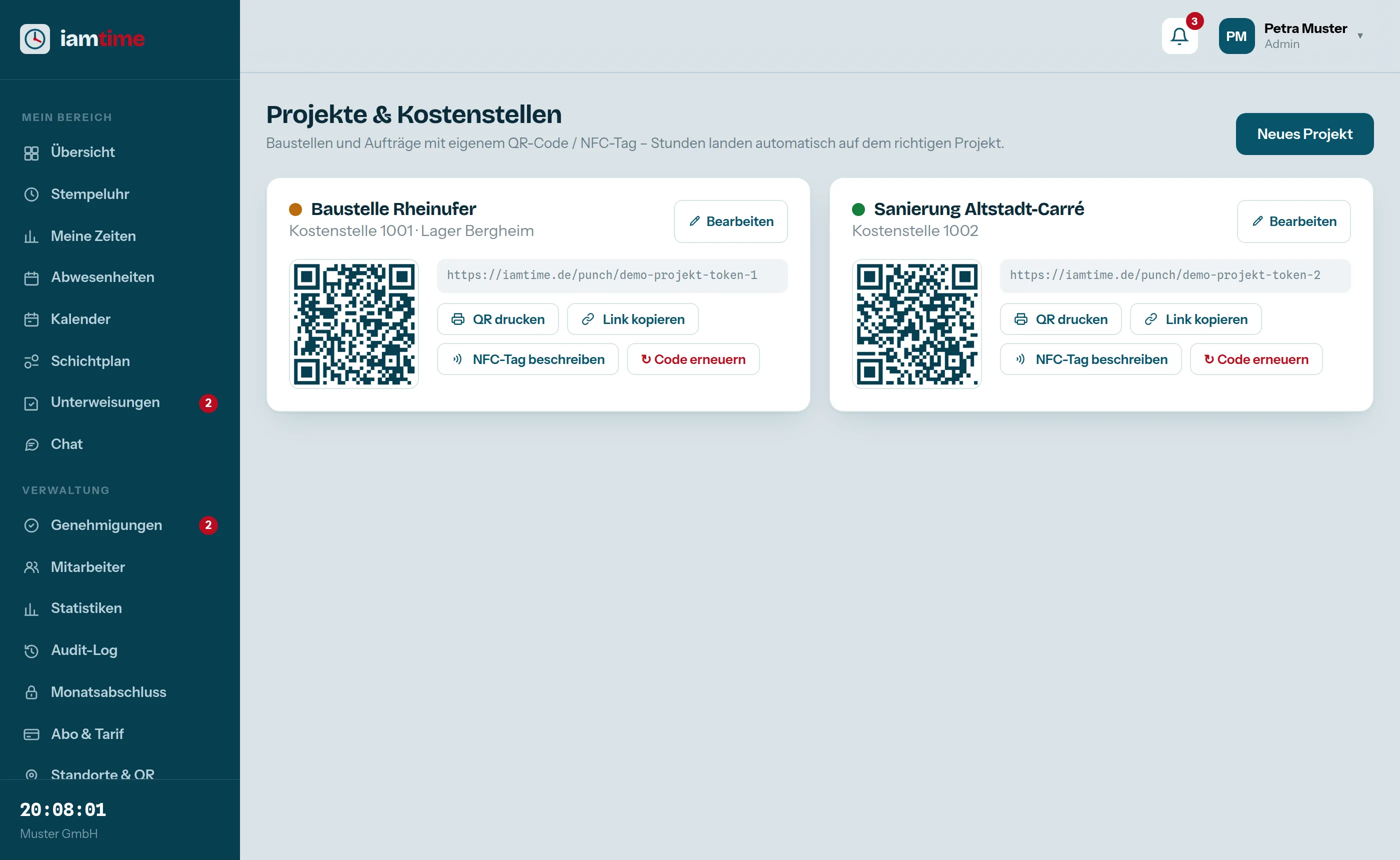Click the 20:08:01 clock display
The height and width of the screenshot is (860, 1400).
(x=62, y=810)
